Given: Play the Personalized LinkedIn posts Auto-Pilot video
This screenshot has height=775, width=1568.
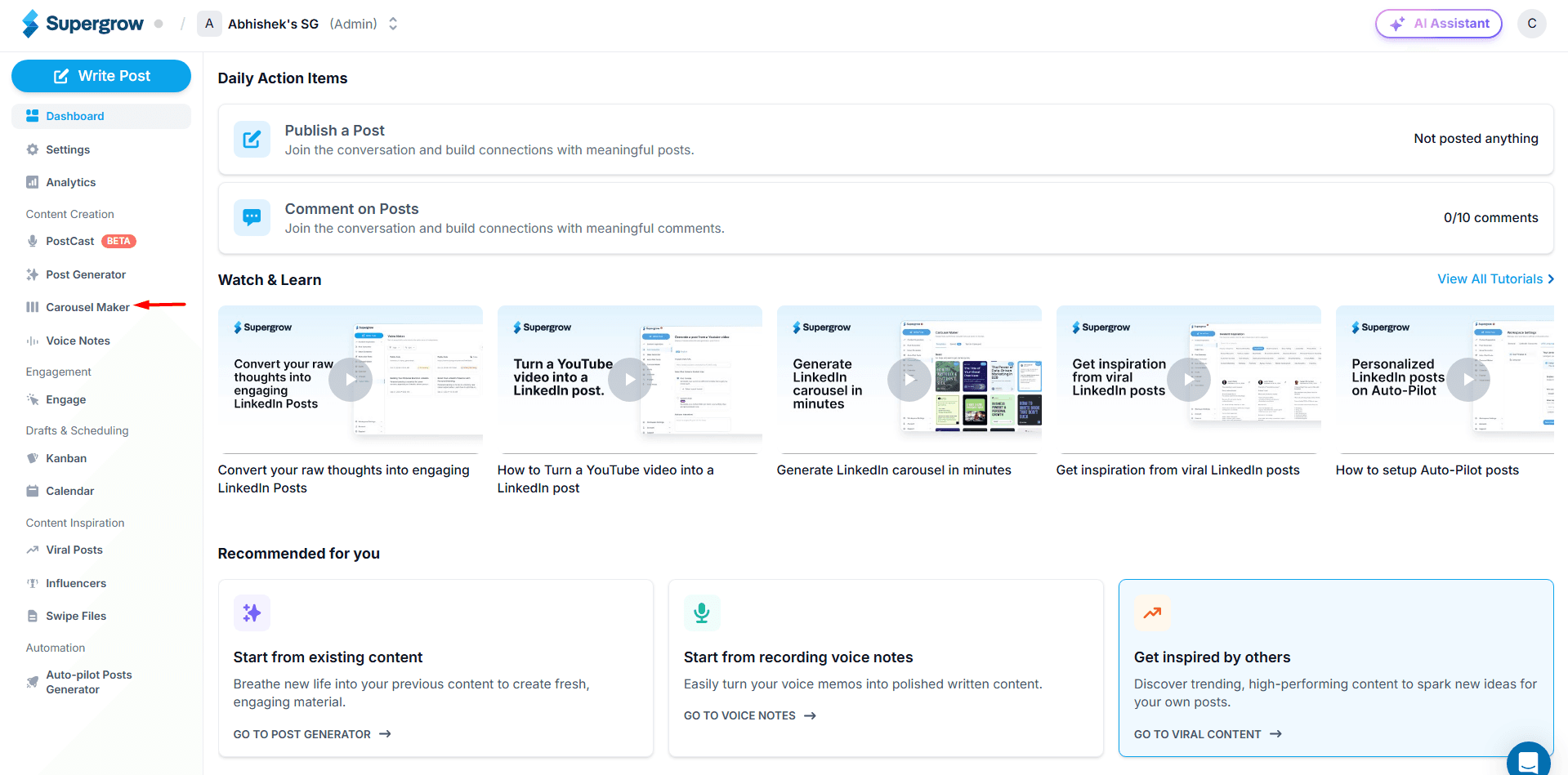Looking at the screenshot, I should coord(1468,380).
